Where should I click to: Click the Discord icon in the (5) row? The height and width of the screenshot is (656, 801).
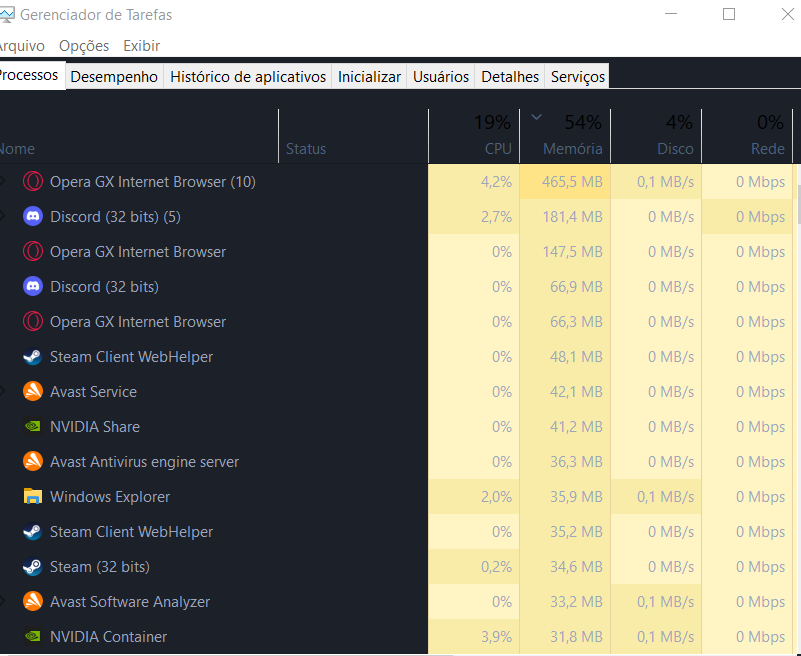tap(33, 217)
